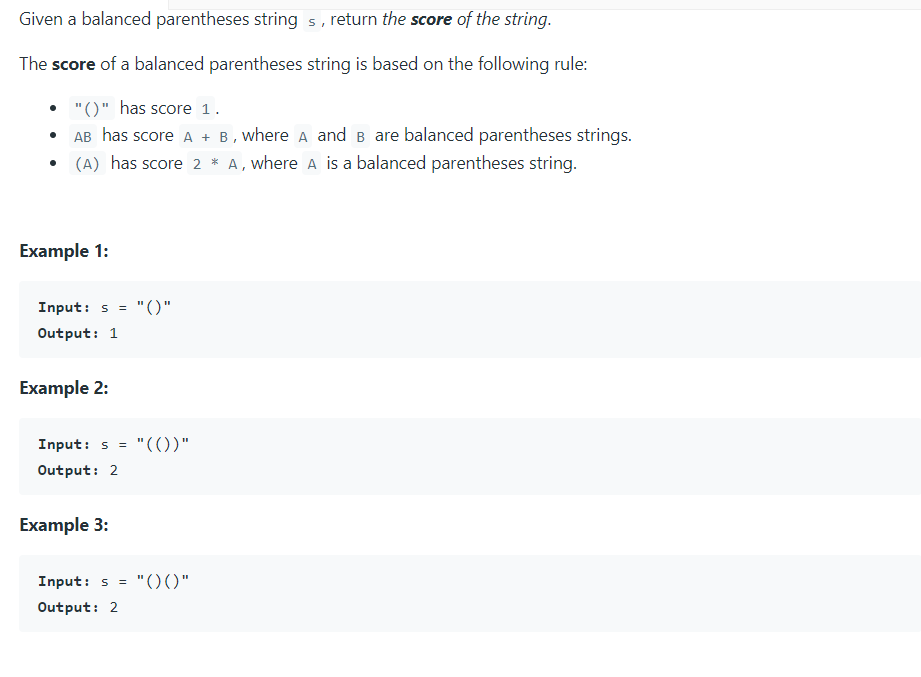This screenshot has width=921, height=677.
Task: Click the lone 'B' code snippet in second bullet
Action: 361,136
